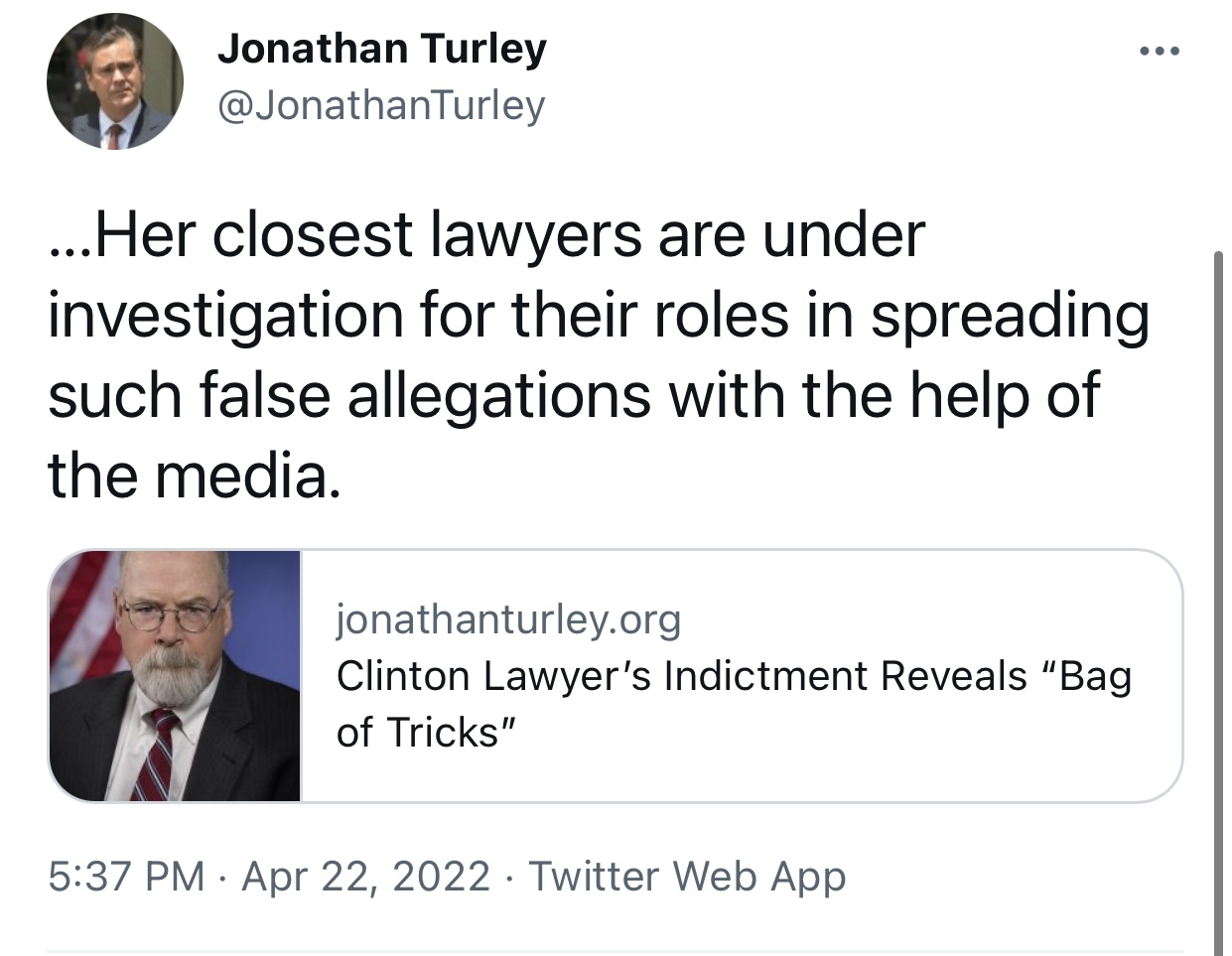Click the vertical scrollbar on the right edge

click(x=1219, y=596)
